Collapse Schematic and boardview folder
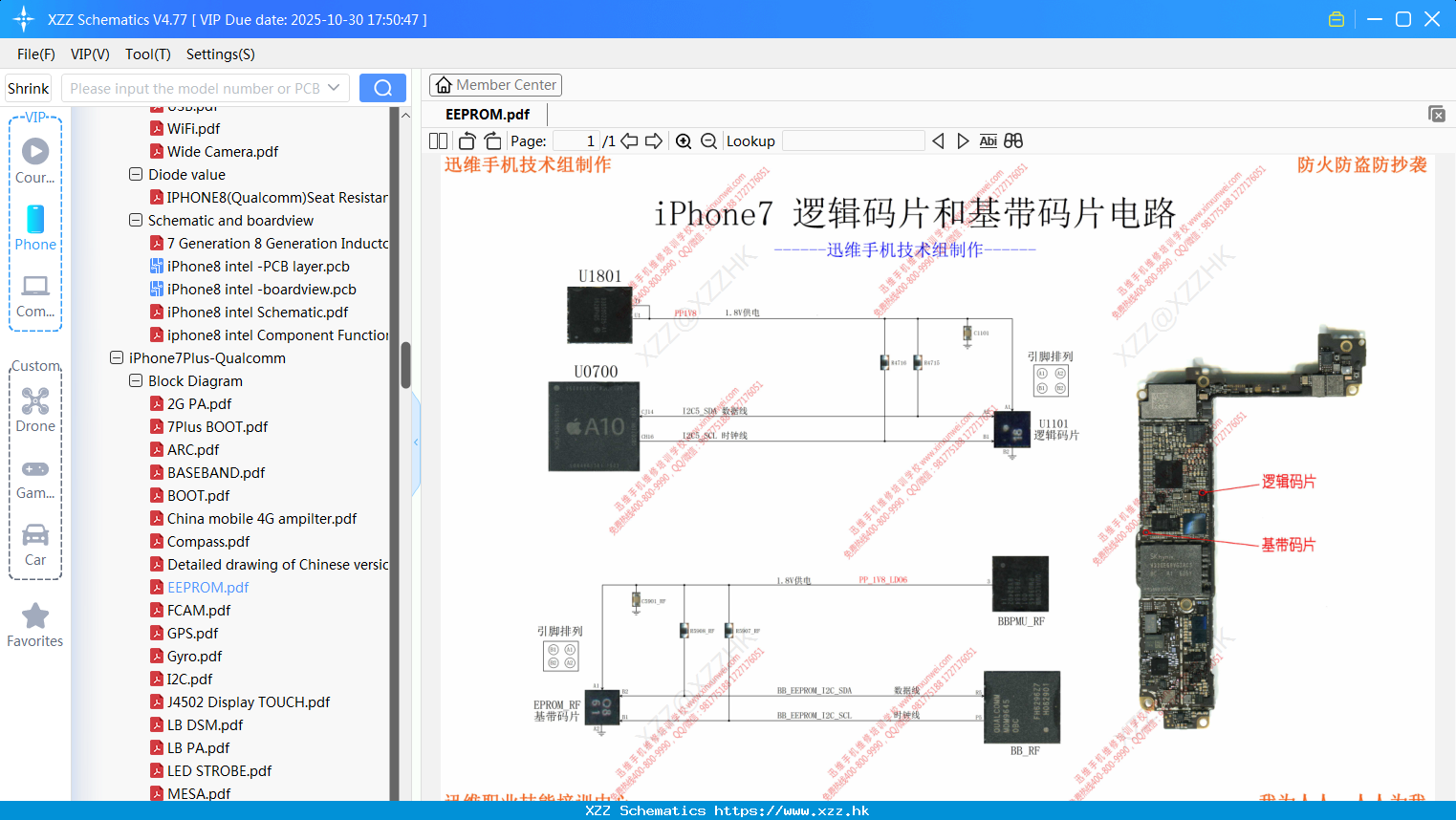This screenshot has height=820, width=1456. pos(136,220)
